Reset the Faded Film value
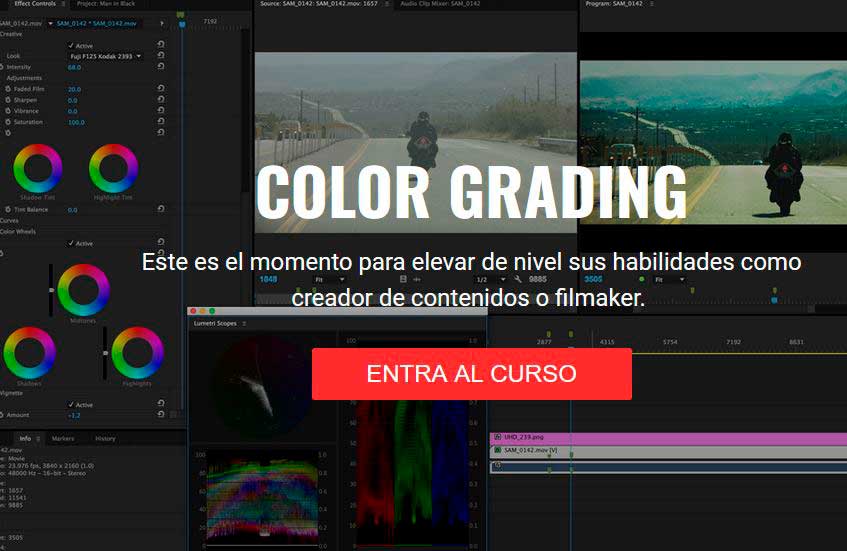This screenshot has height=551, width=847. point(161,89)
